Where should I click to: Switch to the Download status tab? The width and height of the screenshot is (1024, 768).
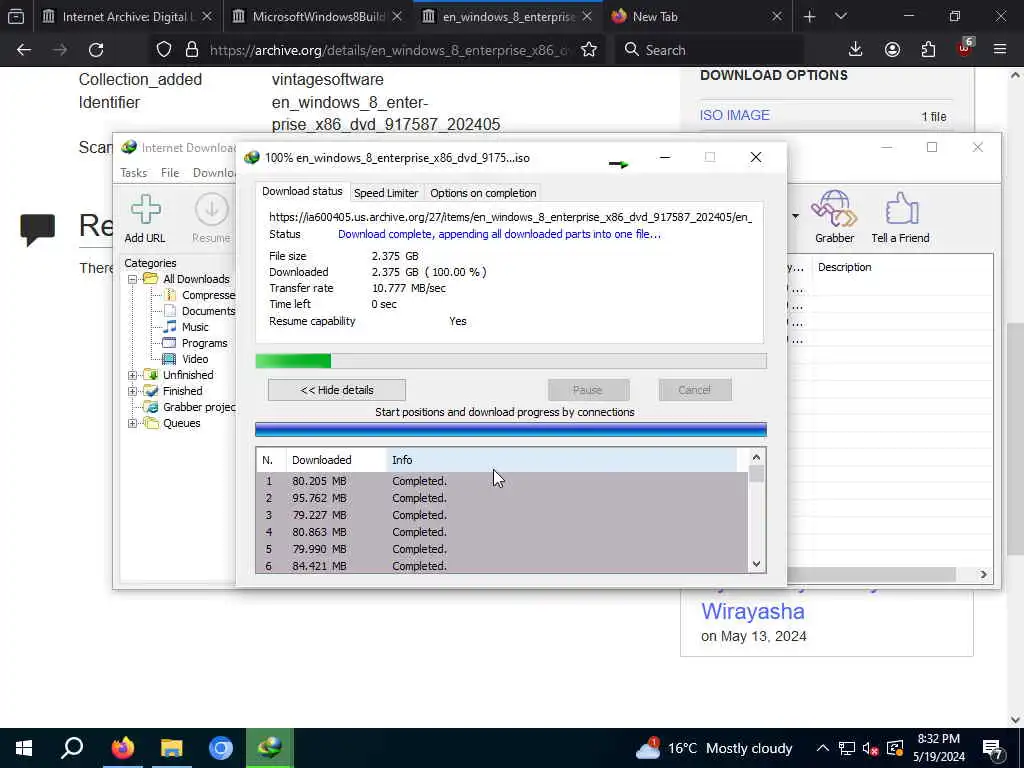point(302,191)
